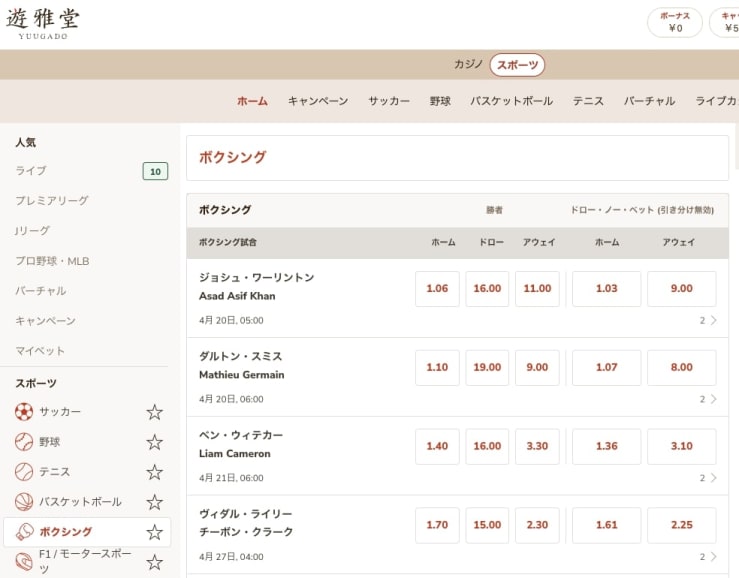
Task: Favorite バスケットボール with its star
Action: tap(154, 502)
